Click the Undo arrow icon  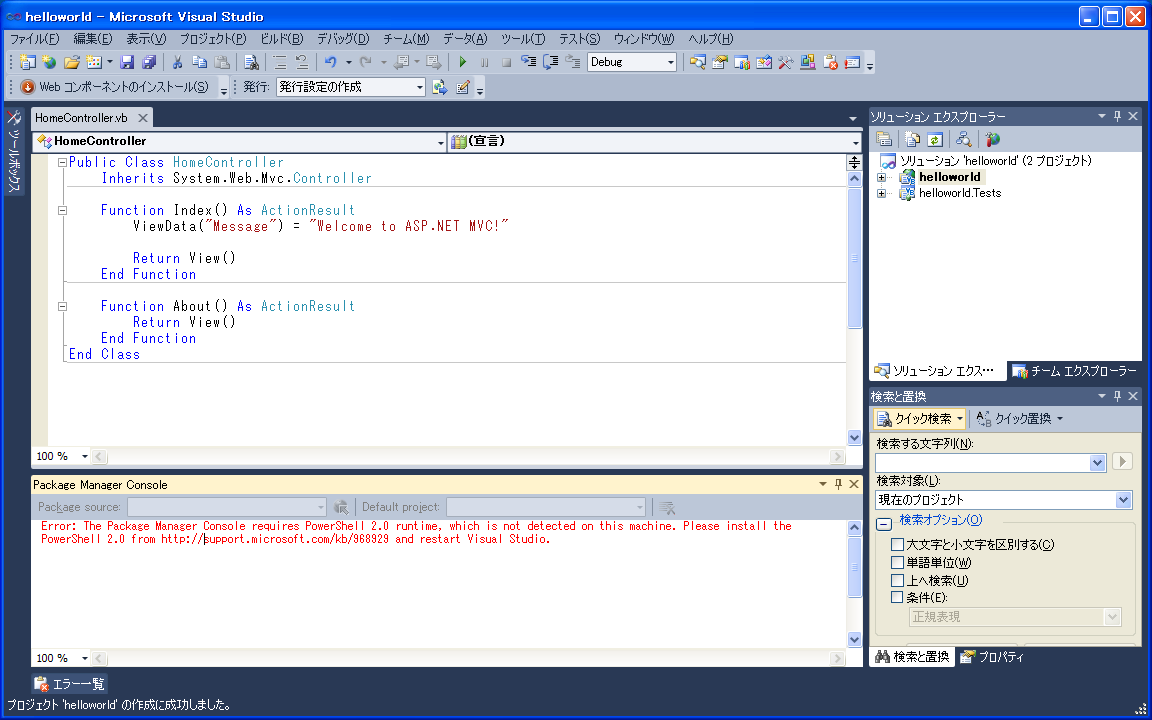[331, 62]
